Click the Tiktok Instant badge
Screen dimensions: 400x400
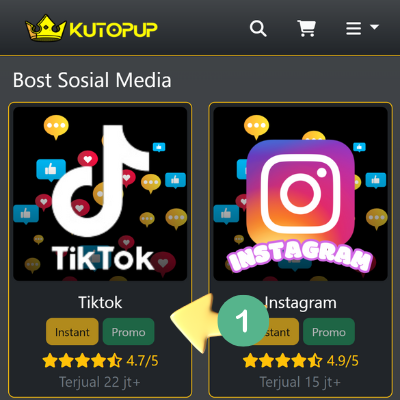coord(72,332)
